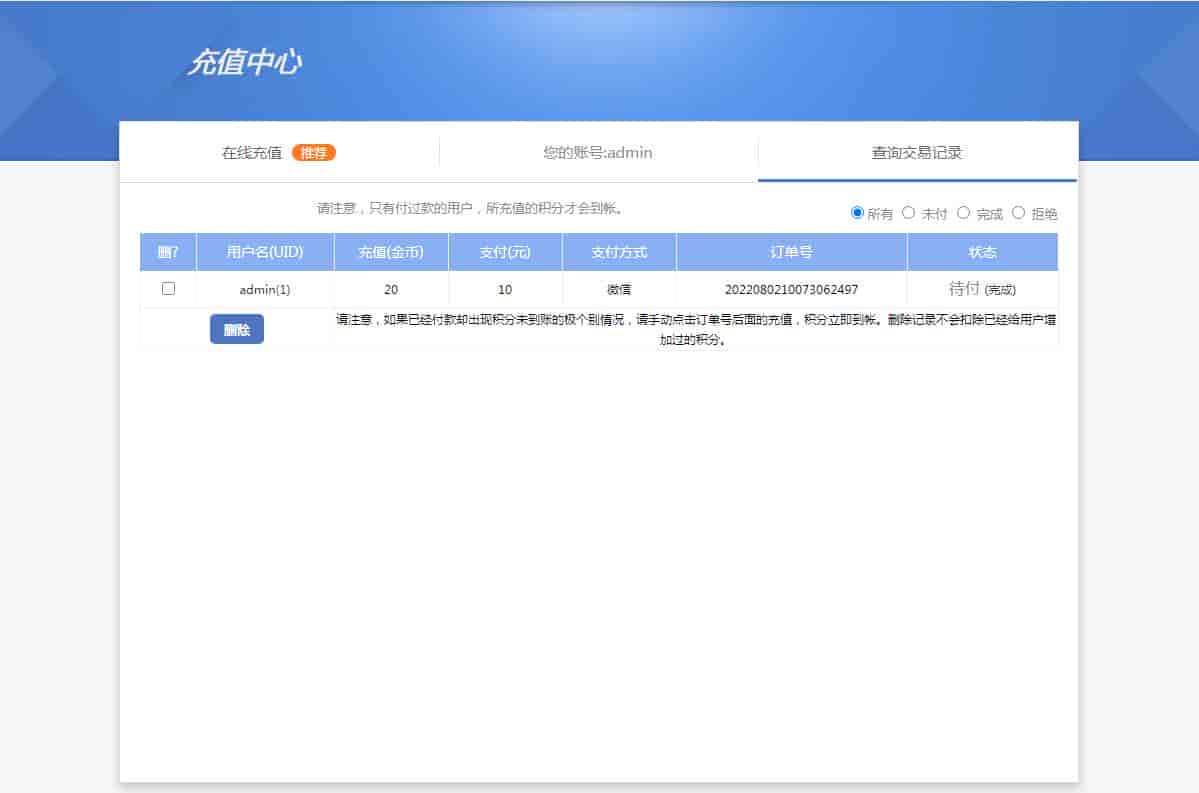
Task: Click the 微信 payment method cell
Action: click(619, 290)
